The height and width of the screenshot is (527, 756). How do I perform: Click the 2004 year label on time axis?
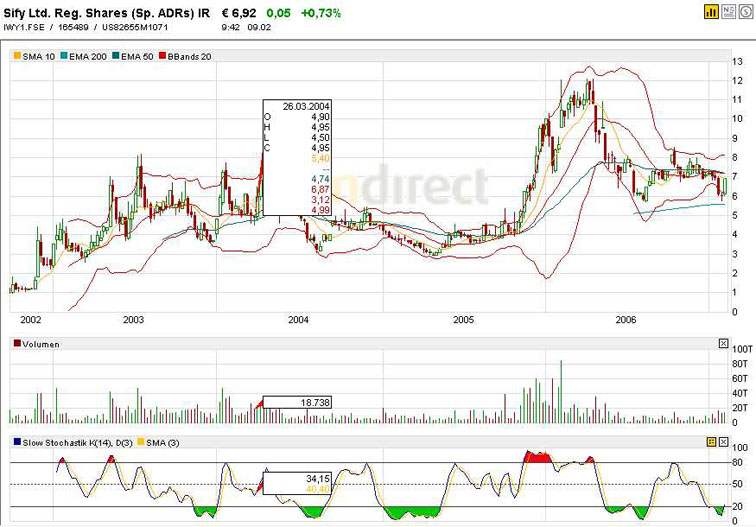pyautogui.click(x=298, y=320)
